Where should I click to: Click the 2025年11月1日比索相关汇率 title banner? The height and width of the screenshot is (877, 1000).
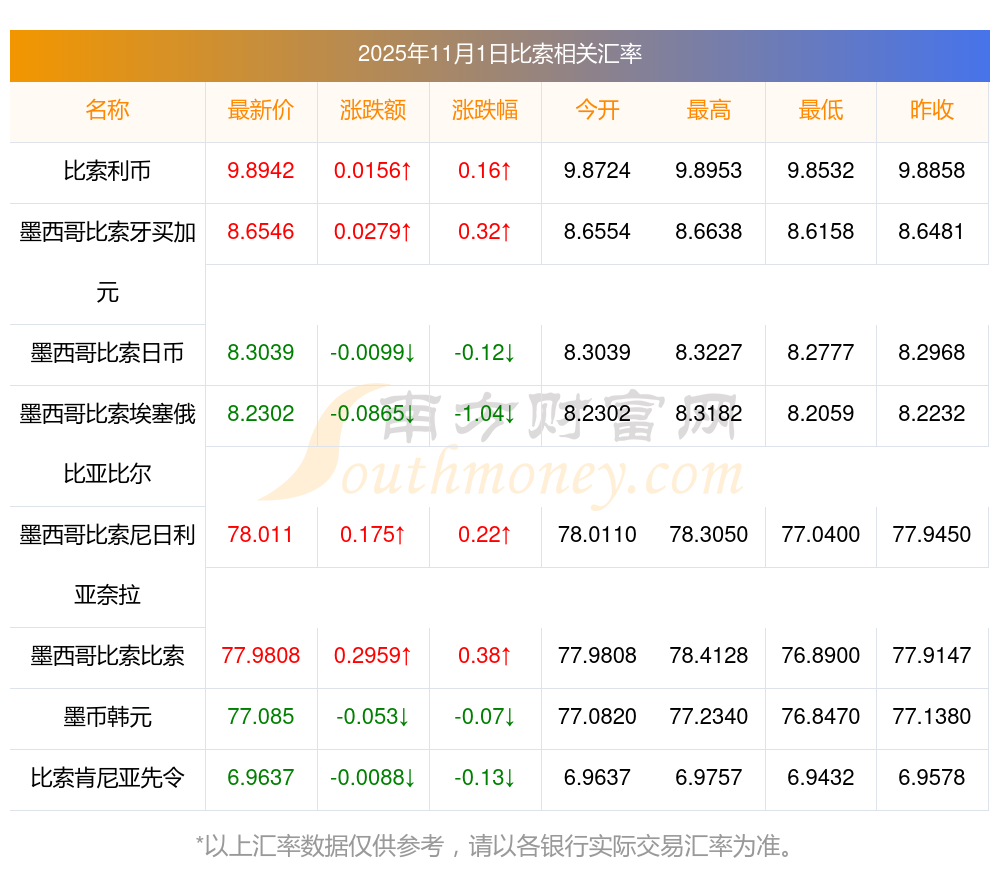[x=499, y=54]
